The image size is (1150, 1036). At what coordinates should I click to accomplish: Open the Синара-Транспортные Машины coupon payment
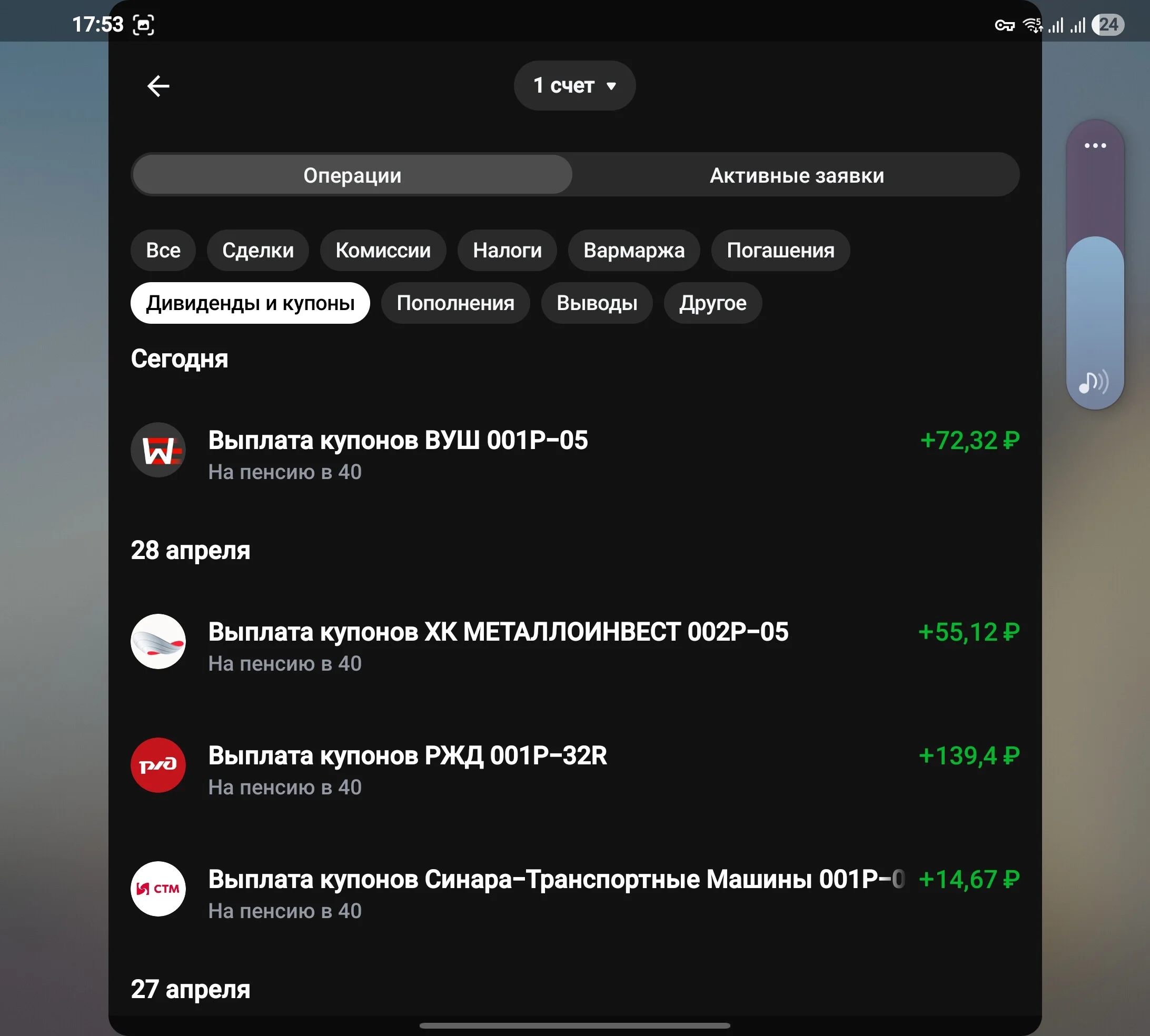[x=575, y=894]
